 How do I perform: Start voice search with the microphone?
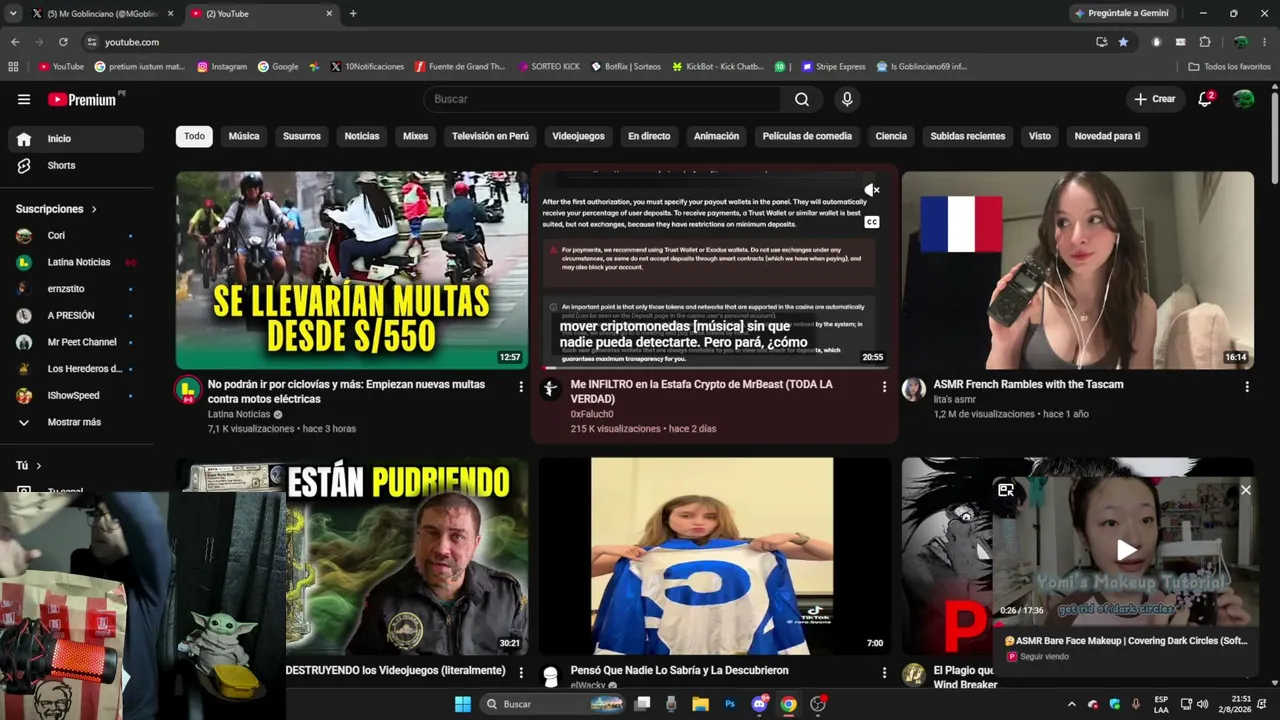847,99
